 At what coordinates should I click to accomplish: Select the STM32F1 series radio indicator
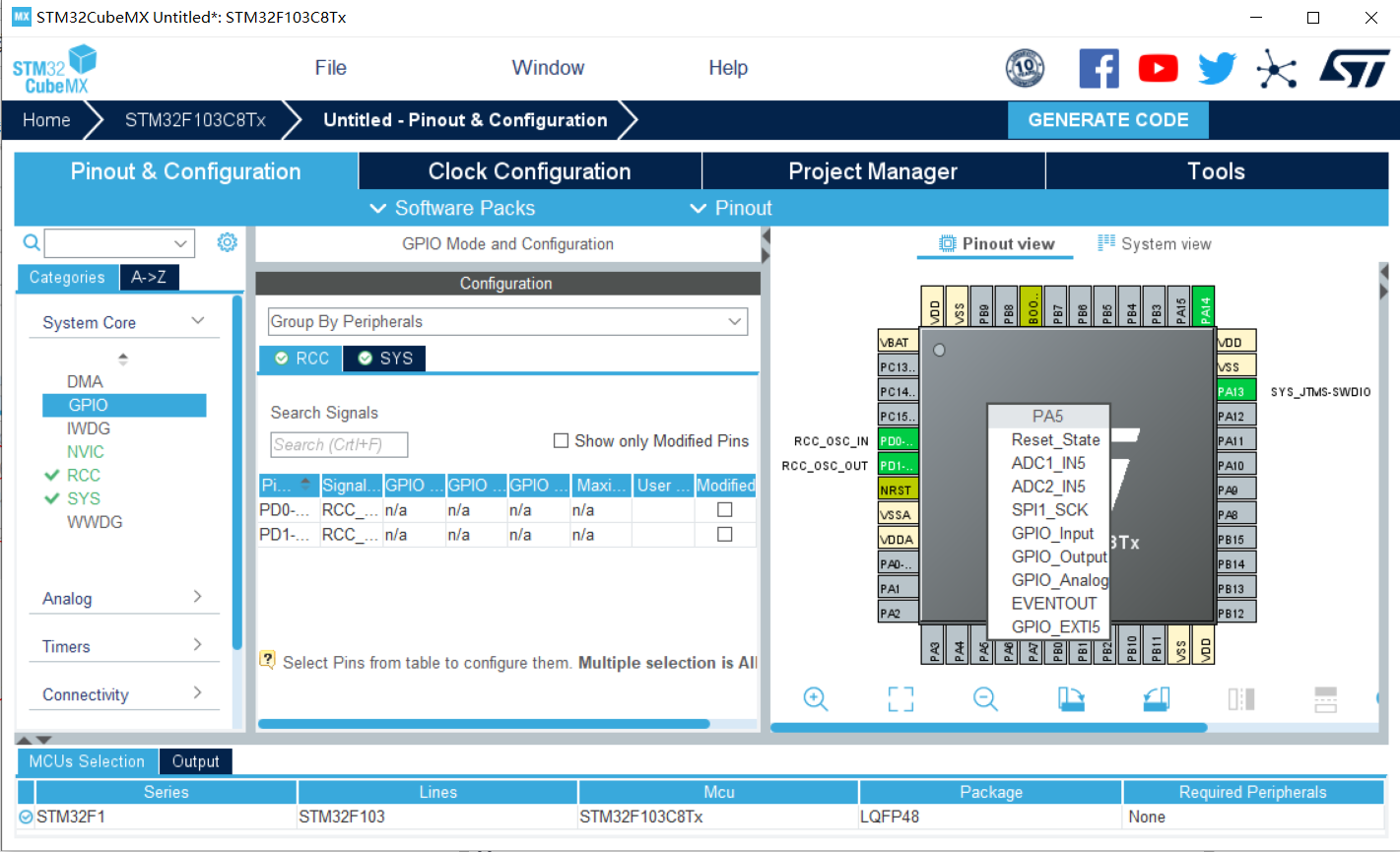[26, 817]
